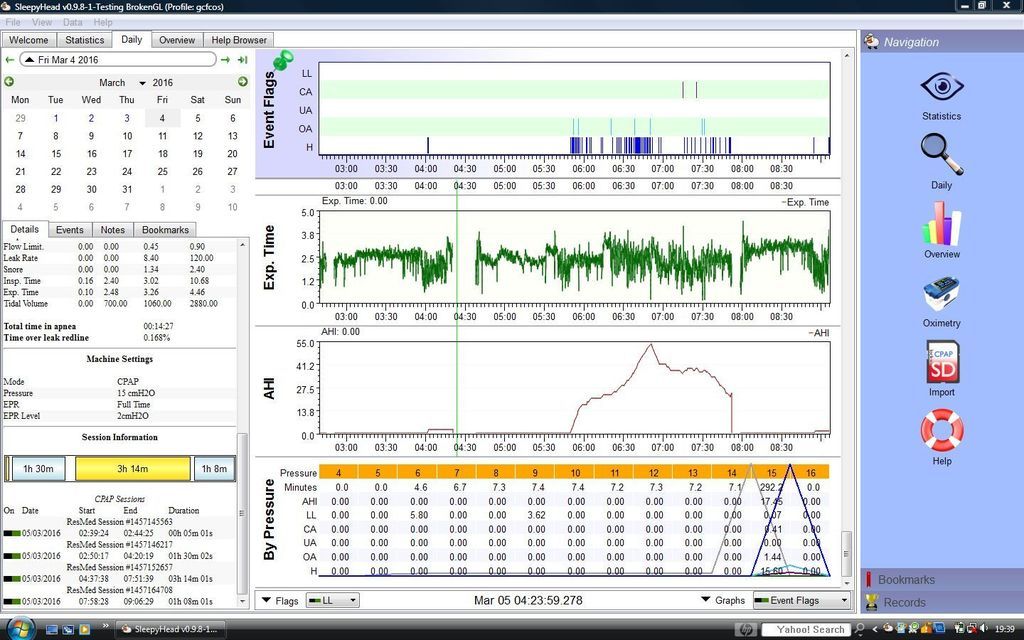Image resolution: width=1024 pixels, height=640 pixels.
Task: Jump to the last day with data arrow
Action: click(x=242, y=60)
